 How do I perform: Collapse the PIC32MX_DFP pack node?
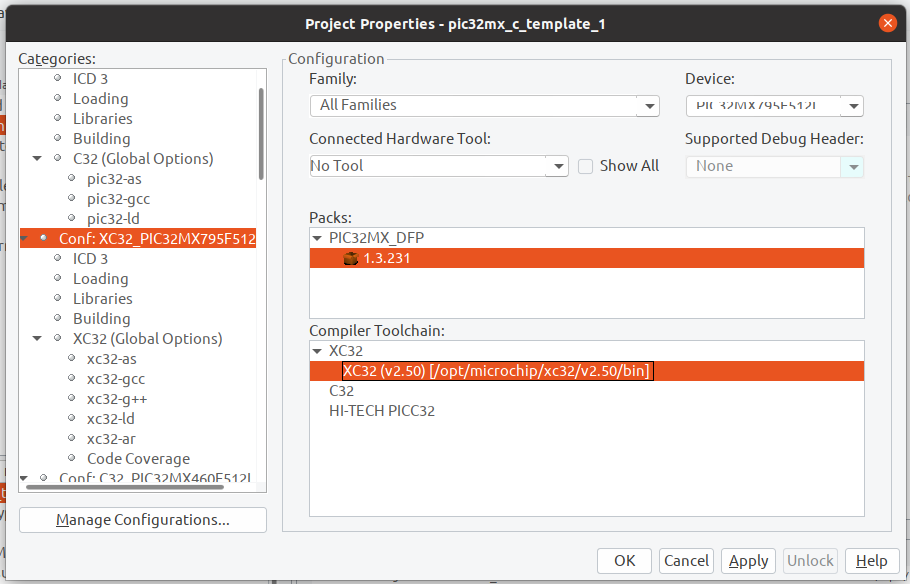coord(317,238)
